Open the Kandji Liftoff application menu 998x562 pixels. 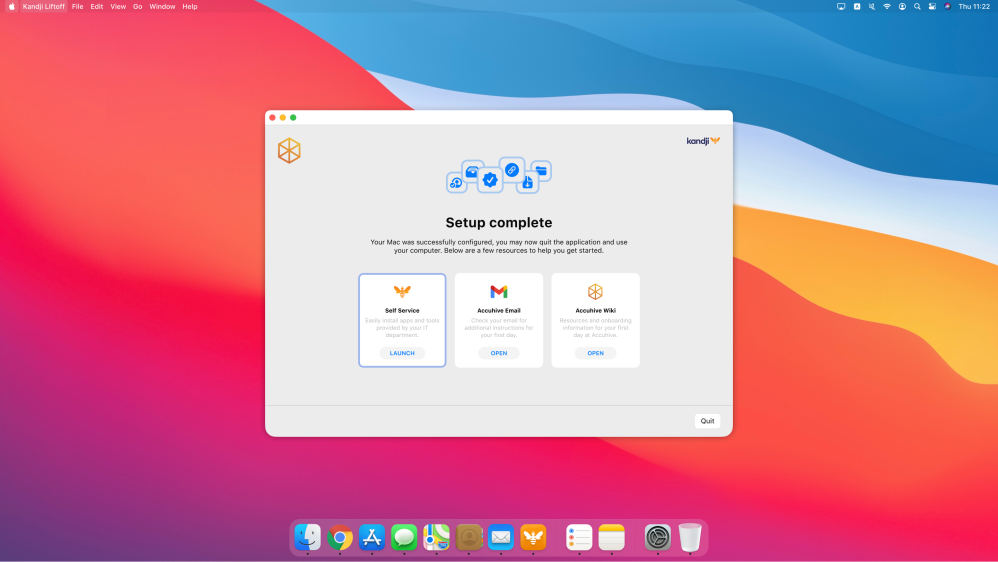point(44,6)
